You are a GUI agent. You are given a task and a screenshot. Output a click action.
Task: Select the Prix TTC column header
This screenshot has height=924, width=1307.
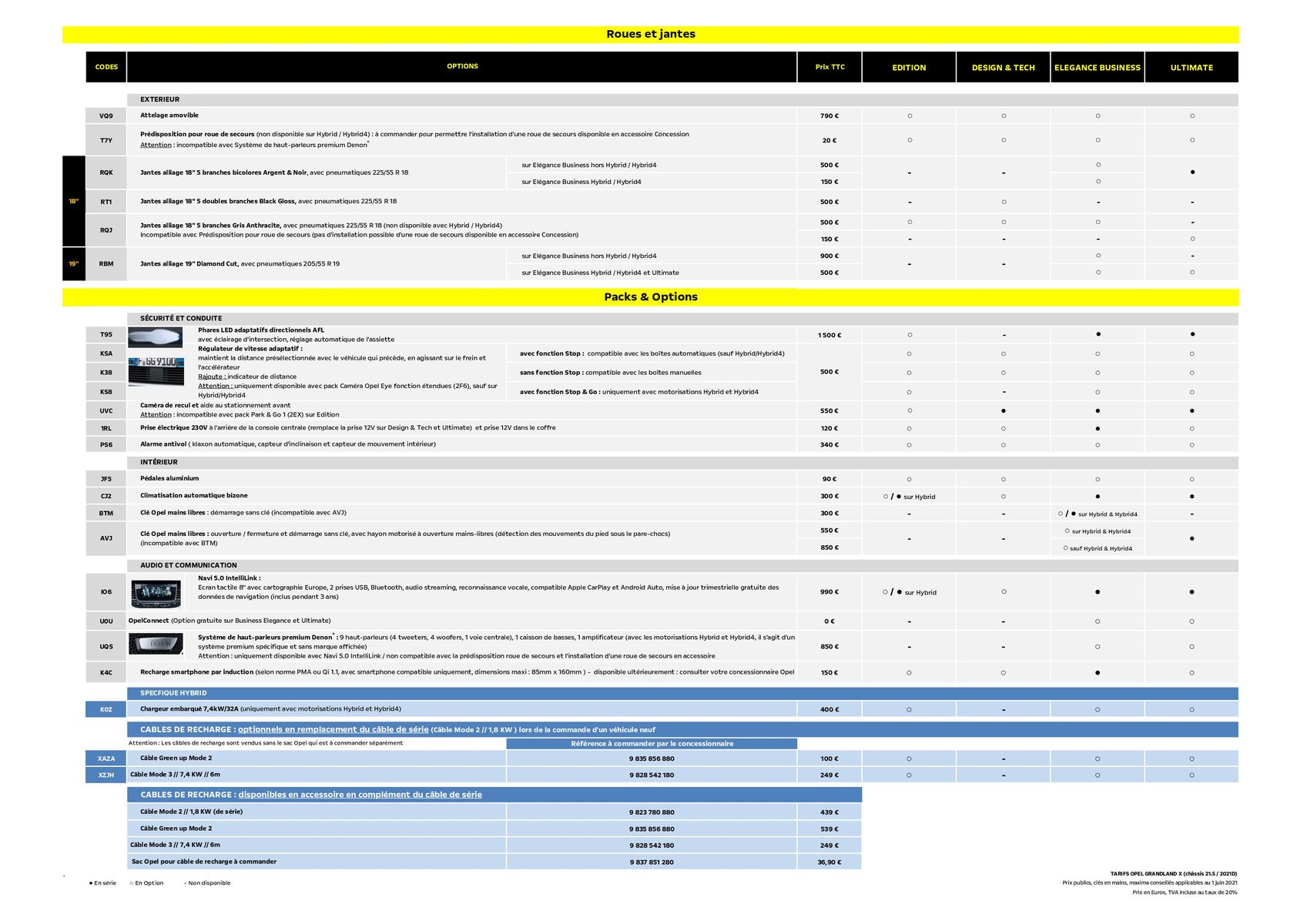[x=829, y=67]
